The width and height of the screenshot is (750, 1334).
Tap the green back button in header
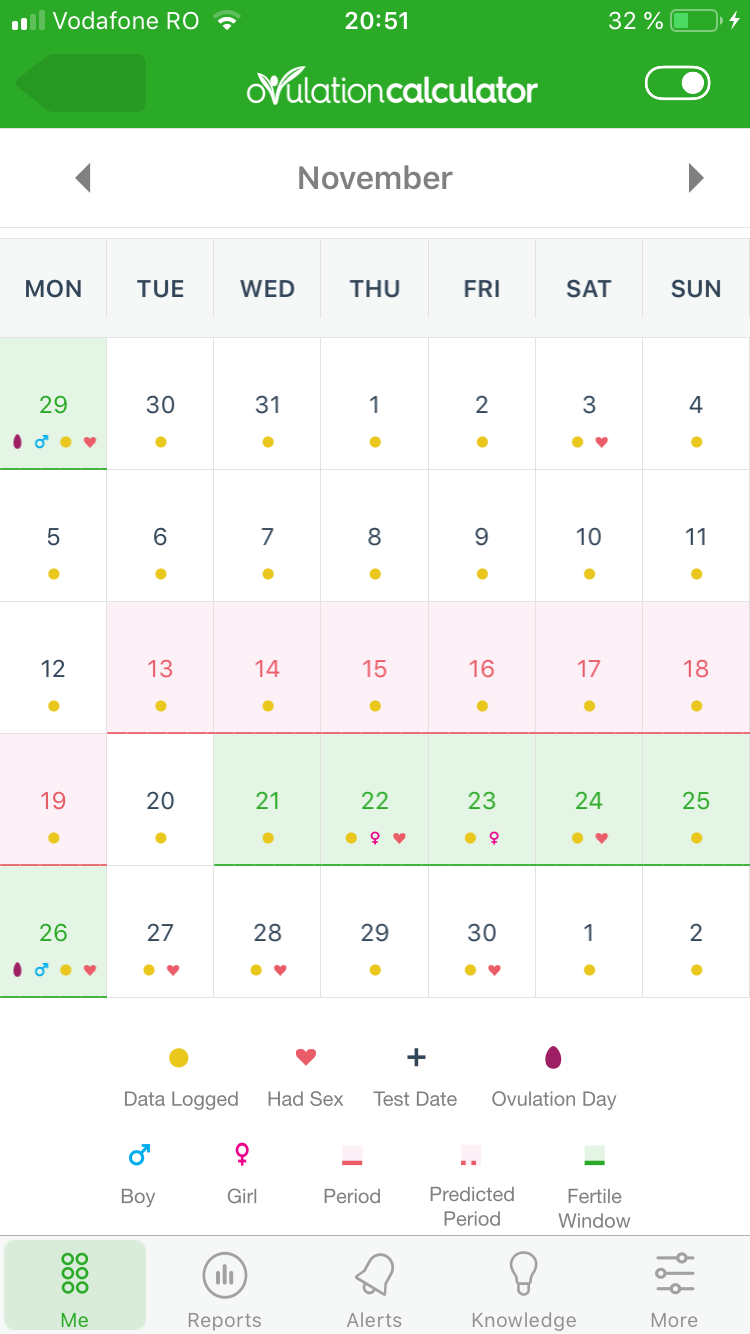tap(81, 83)
